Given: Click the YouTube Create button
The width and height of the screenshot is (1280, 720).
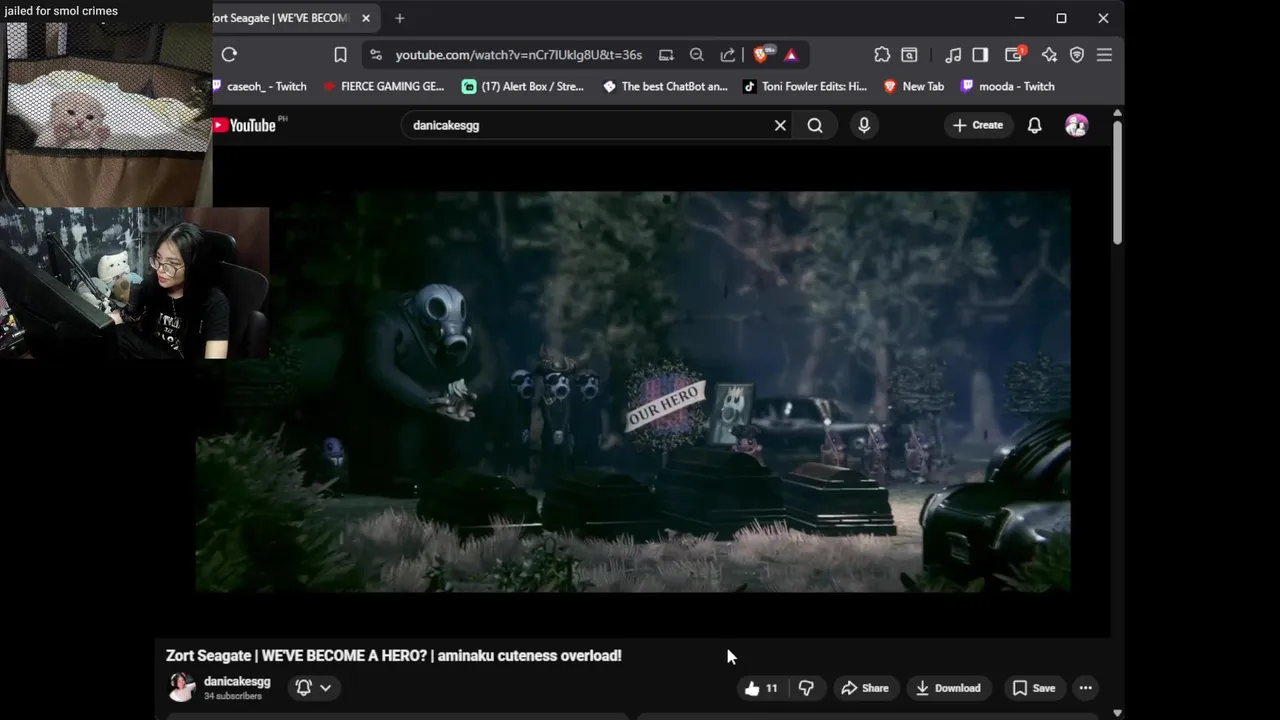Looking at the screenshot, I should [978, 125].
